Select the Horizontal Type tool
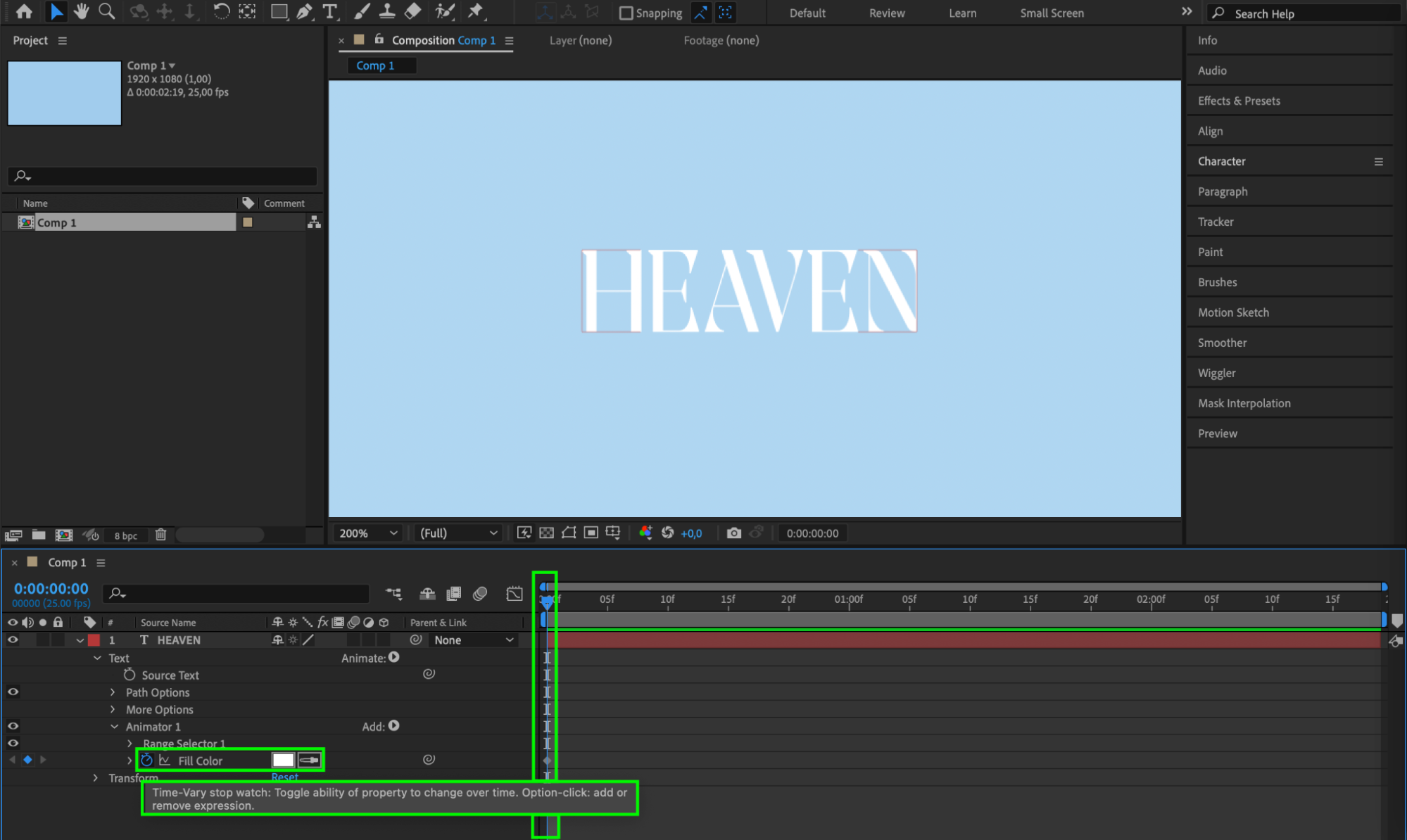 [329, 11]
